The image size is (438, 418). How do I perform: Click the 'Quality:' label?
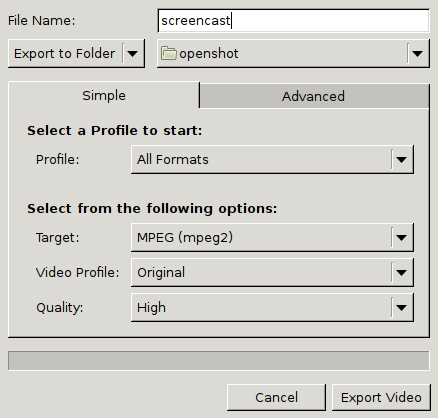[60, 308]
